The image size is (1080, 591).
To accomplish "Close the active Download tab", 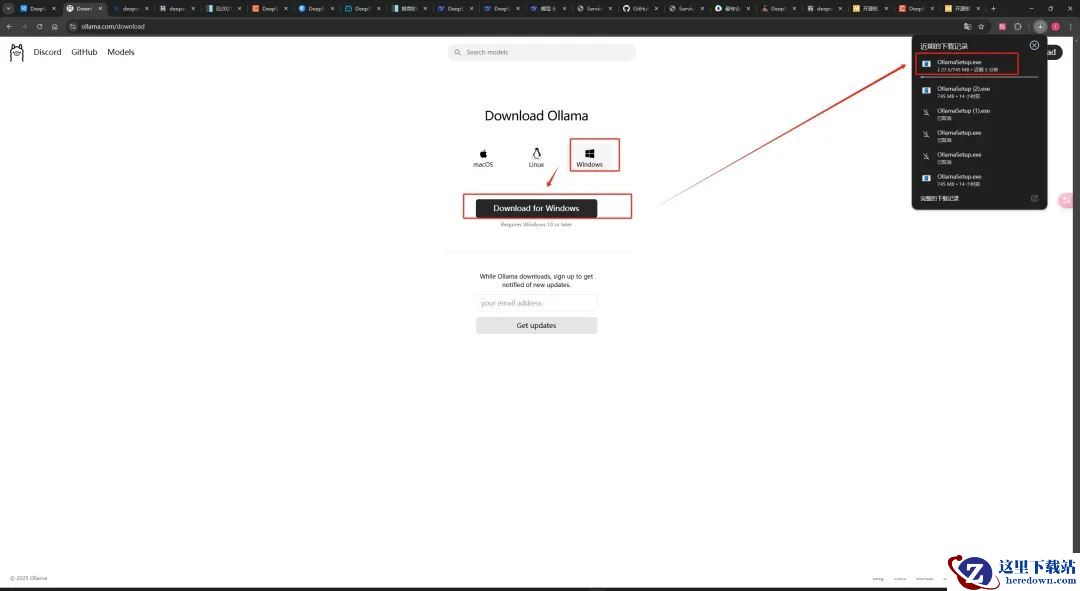I will [100, 8].
